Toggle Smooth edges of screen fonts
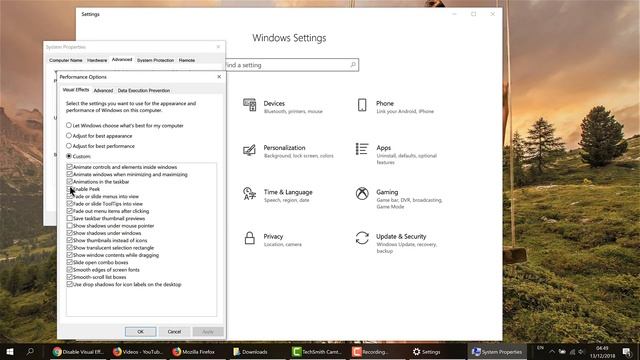The width and height of the screenshot is (640, 360). click(x=69, y=270)
